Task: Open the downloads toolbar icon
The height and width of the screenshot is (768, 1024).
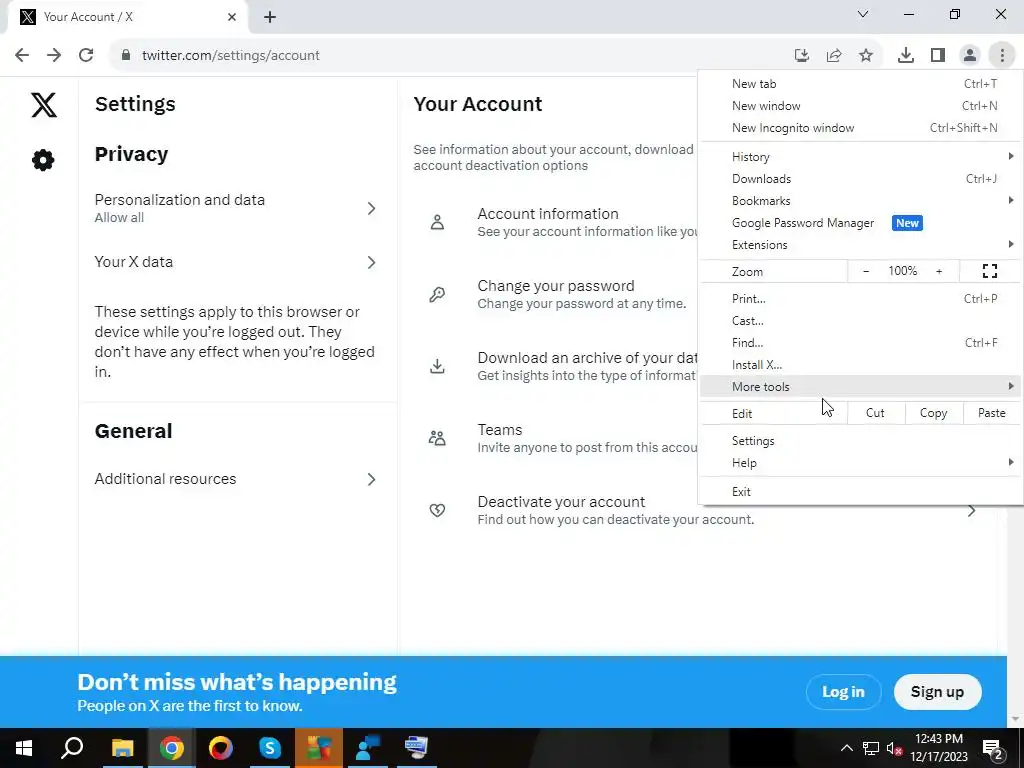Action: pyautogui.click(x=906, y=55)
